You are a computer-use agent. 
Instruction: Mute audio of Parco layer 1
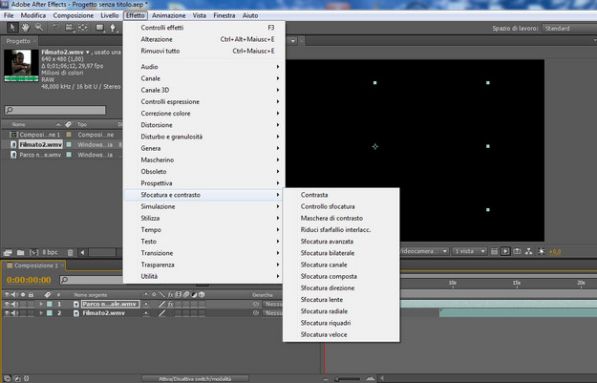[x=14, y=304]
